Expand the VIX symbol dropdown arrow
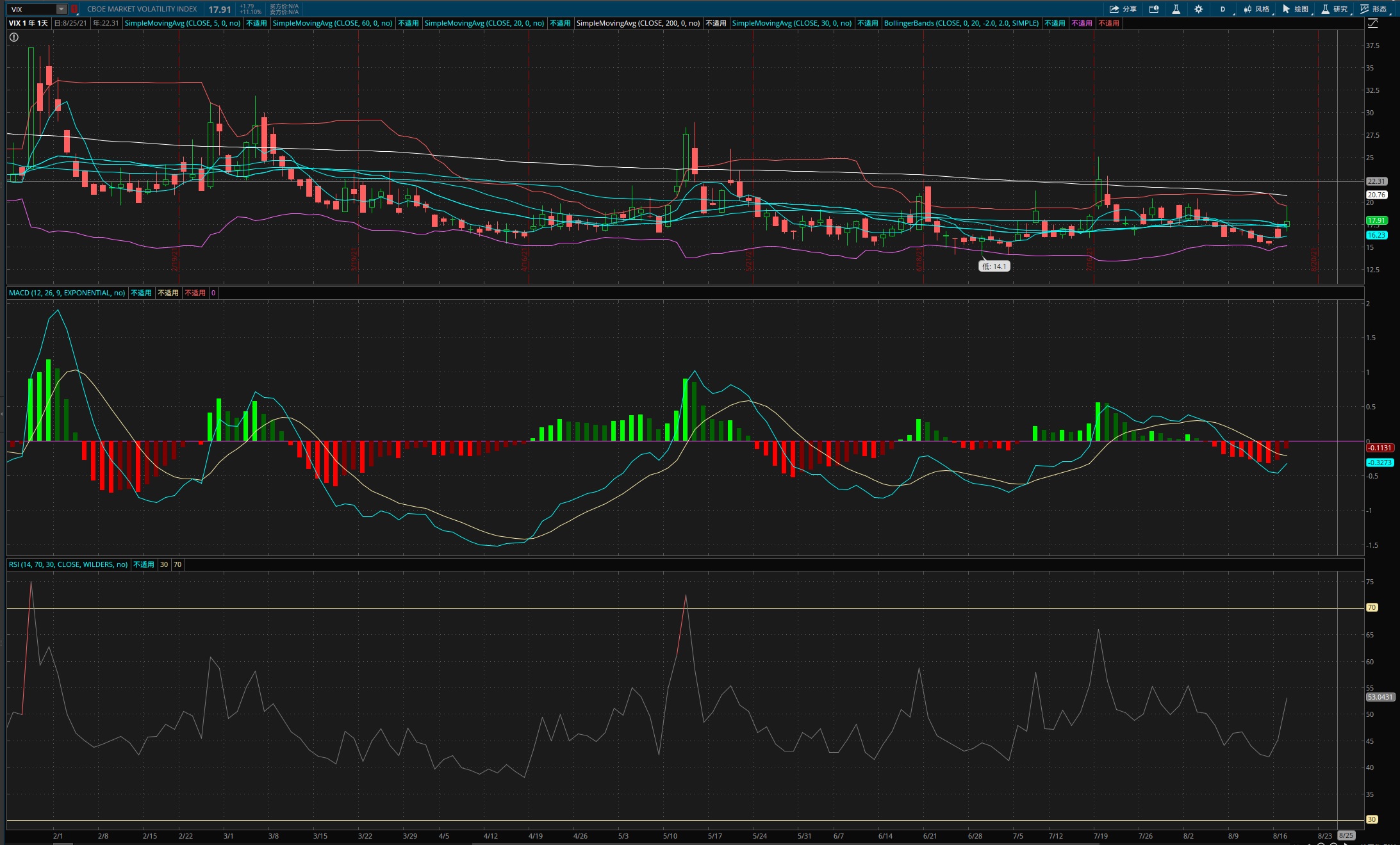The width and height of the screenshot is (1400, 845). coord(62,9)
